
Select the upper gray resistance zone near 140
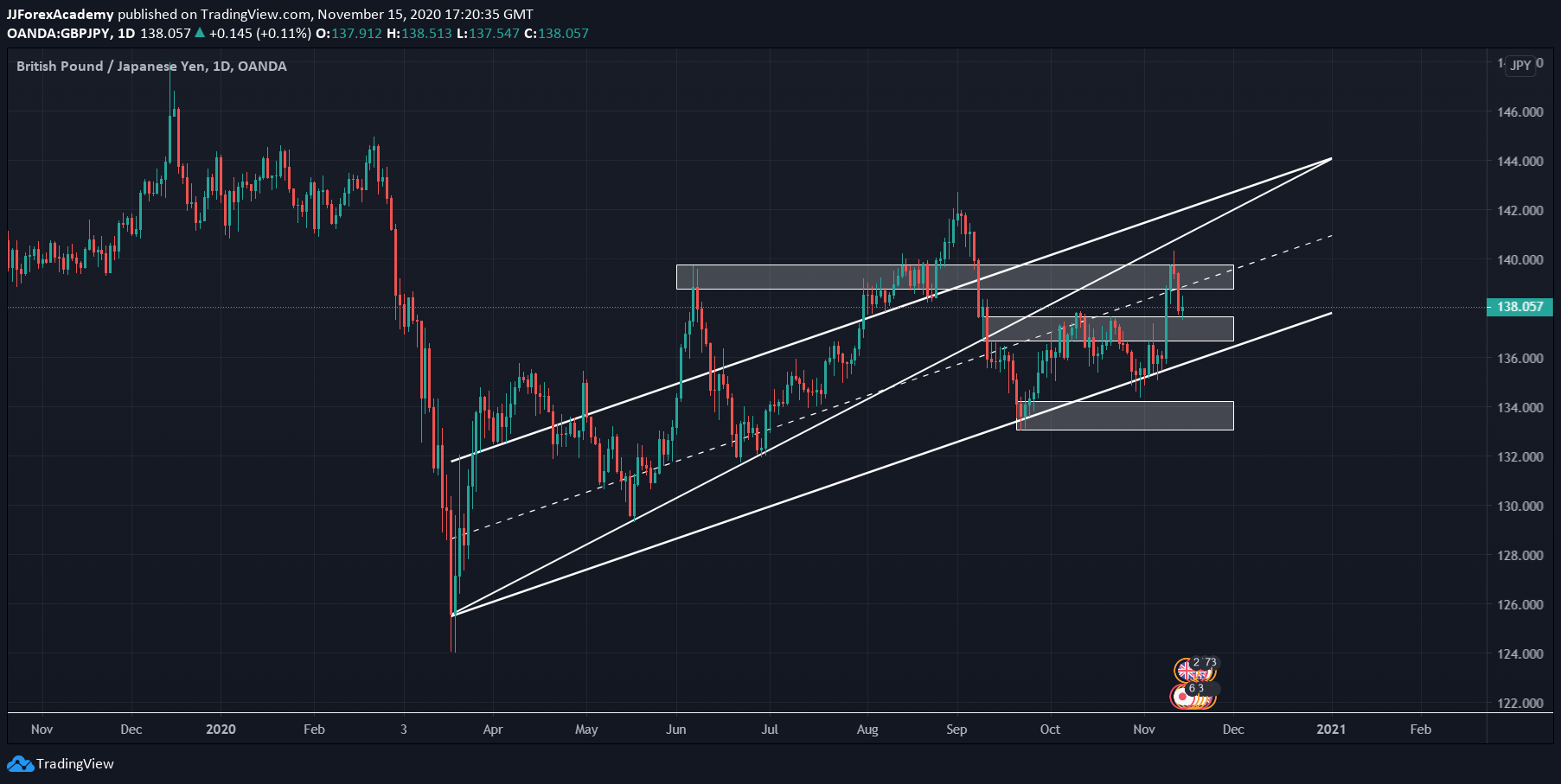(955, 277)
